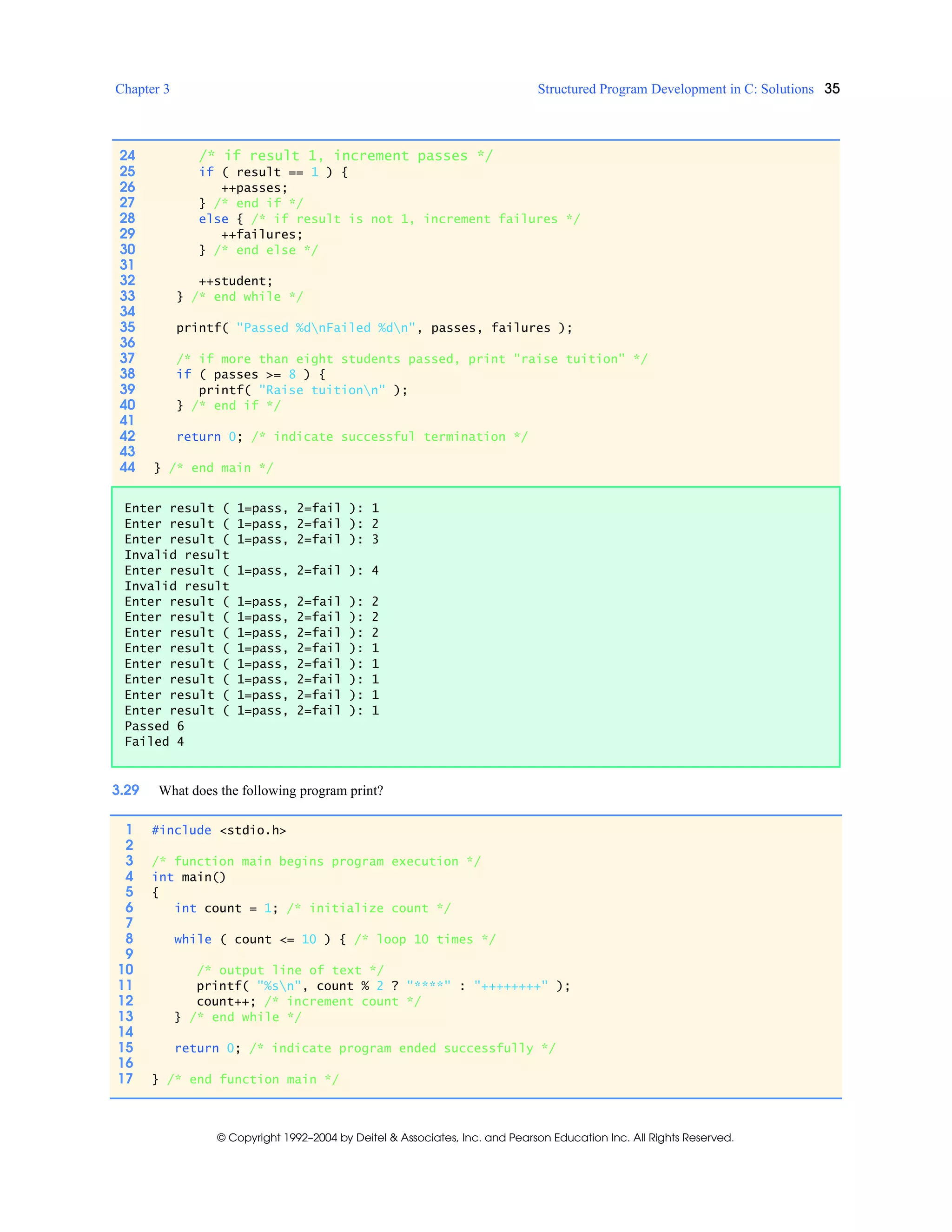Click the copyright notice in footer
The image size is (952, 1232).
click(x=476, y=1137)
